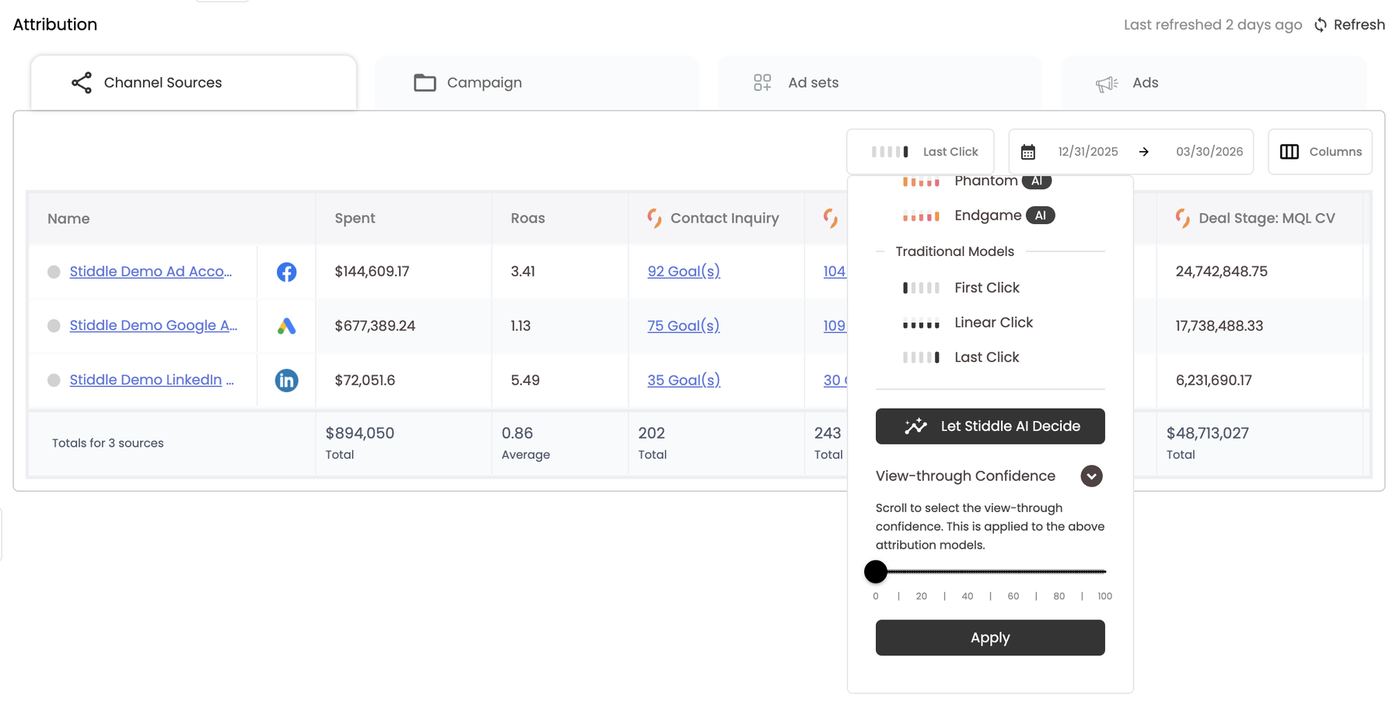Click the Deal Stage: MQL CV logo icon
Viewport: 1400px width, 702px height.
(1183, 218)
